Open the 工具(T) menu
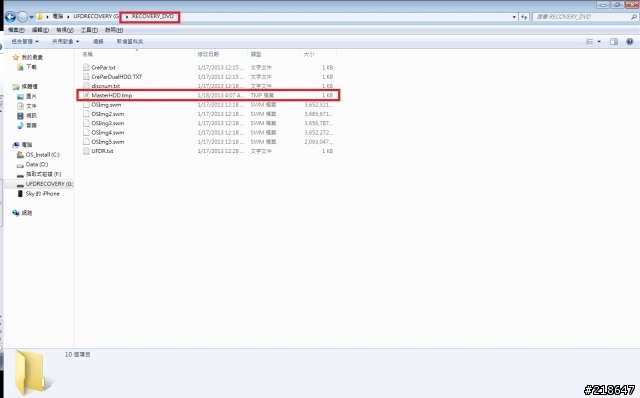This screenshot has height=398, width=640. click(x=89, y=30)
